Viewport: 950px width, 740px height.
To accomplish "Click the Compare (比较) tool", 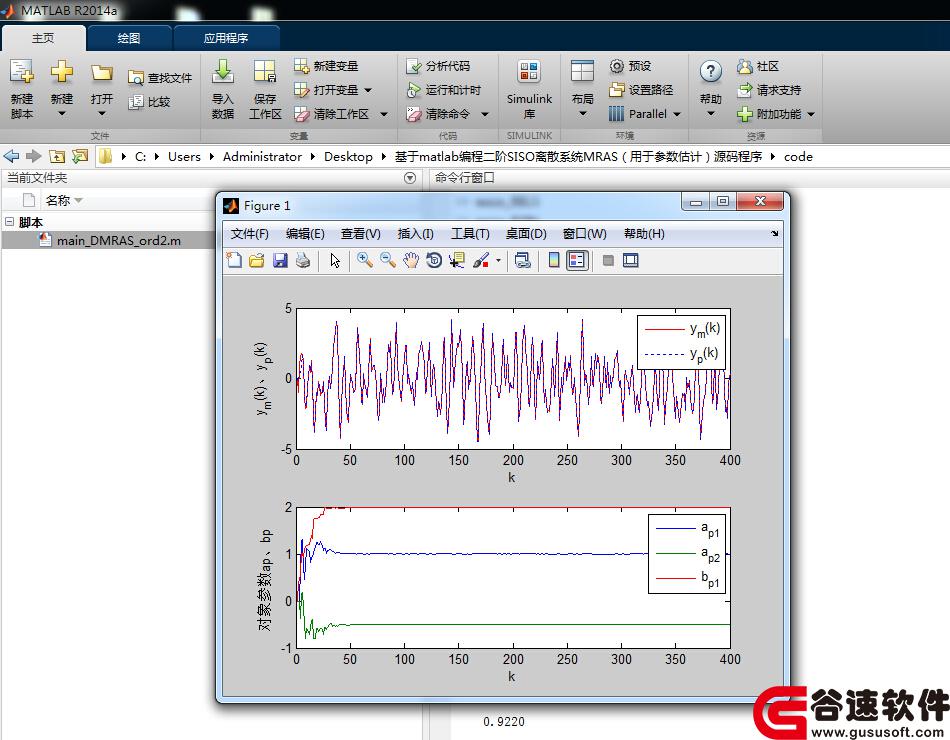I will [150, 102].
